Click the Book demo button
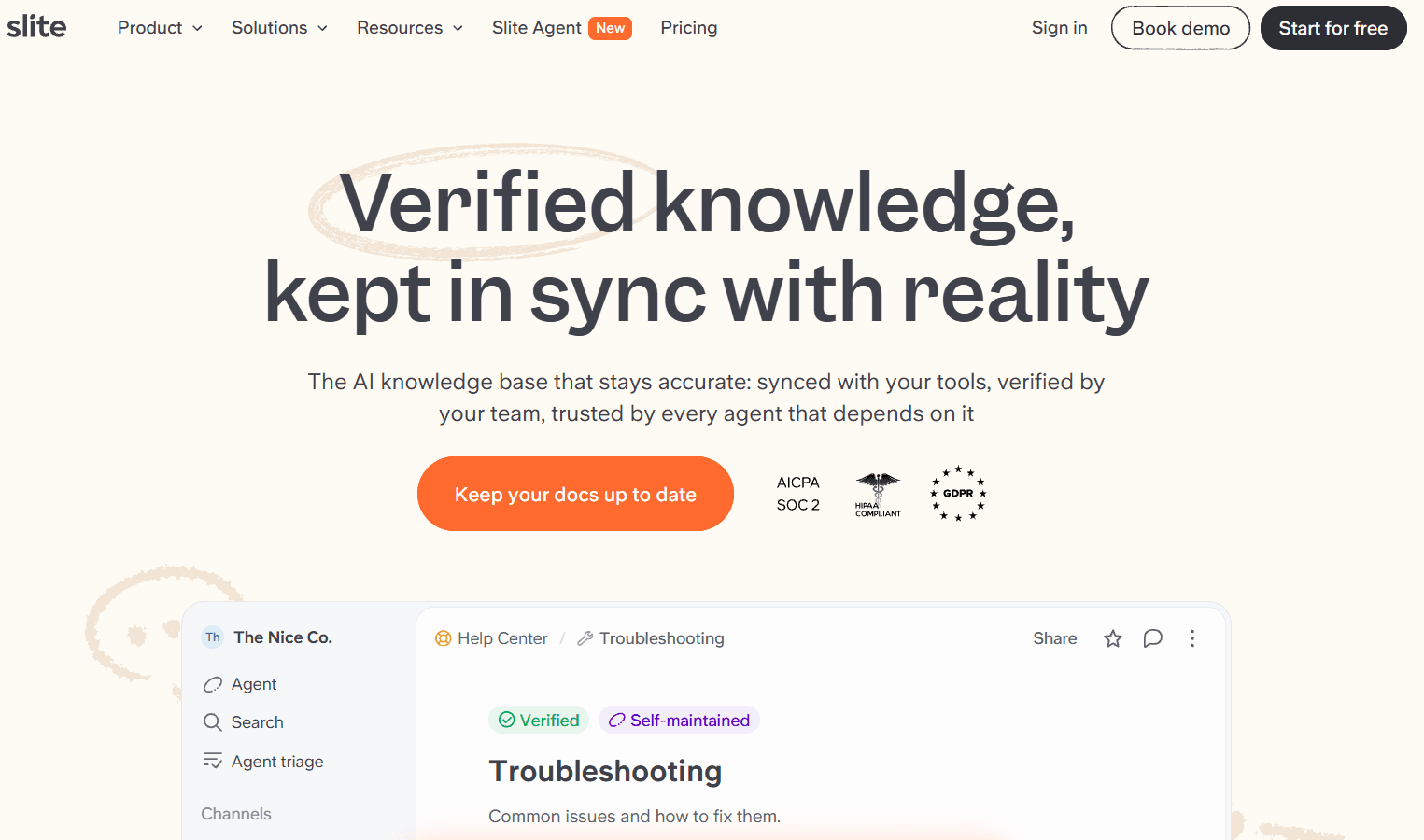Viewport: 1424px width, 840px height. [x=1180, y=28]
